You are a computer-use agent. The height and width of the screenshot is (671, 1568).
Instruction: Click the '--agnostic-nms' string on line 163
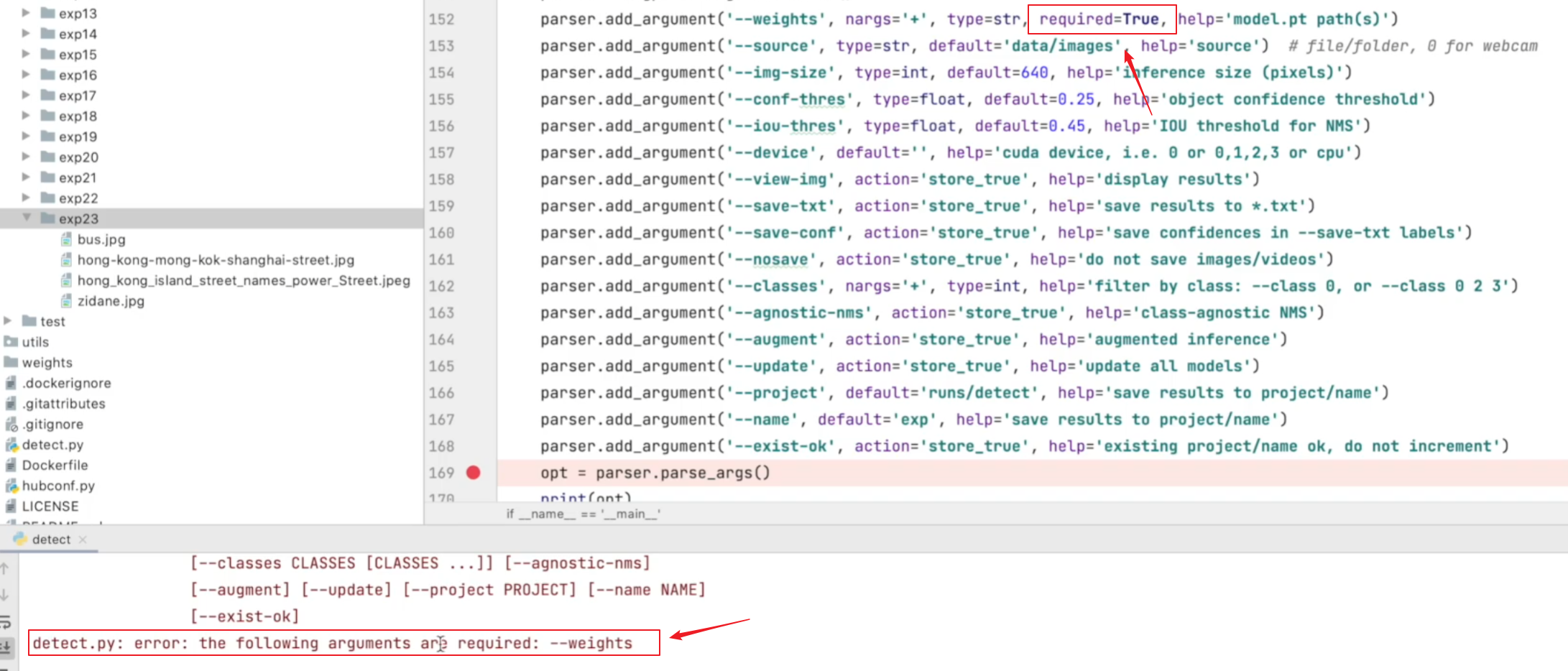(799, 313)
